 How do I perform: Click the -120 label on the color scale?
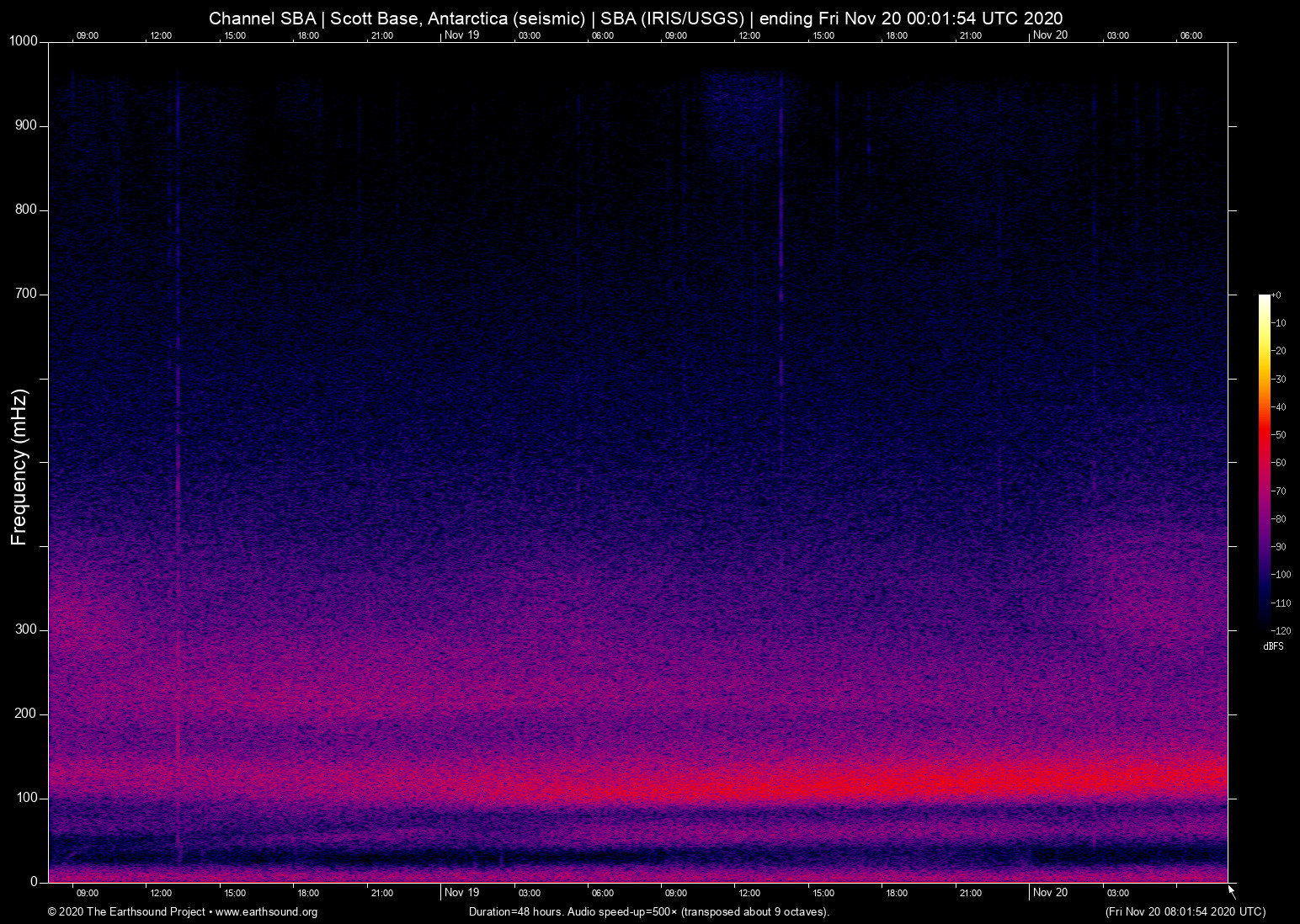[1281, 631]
